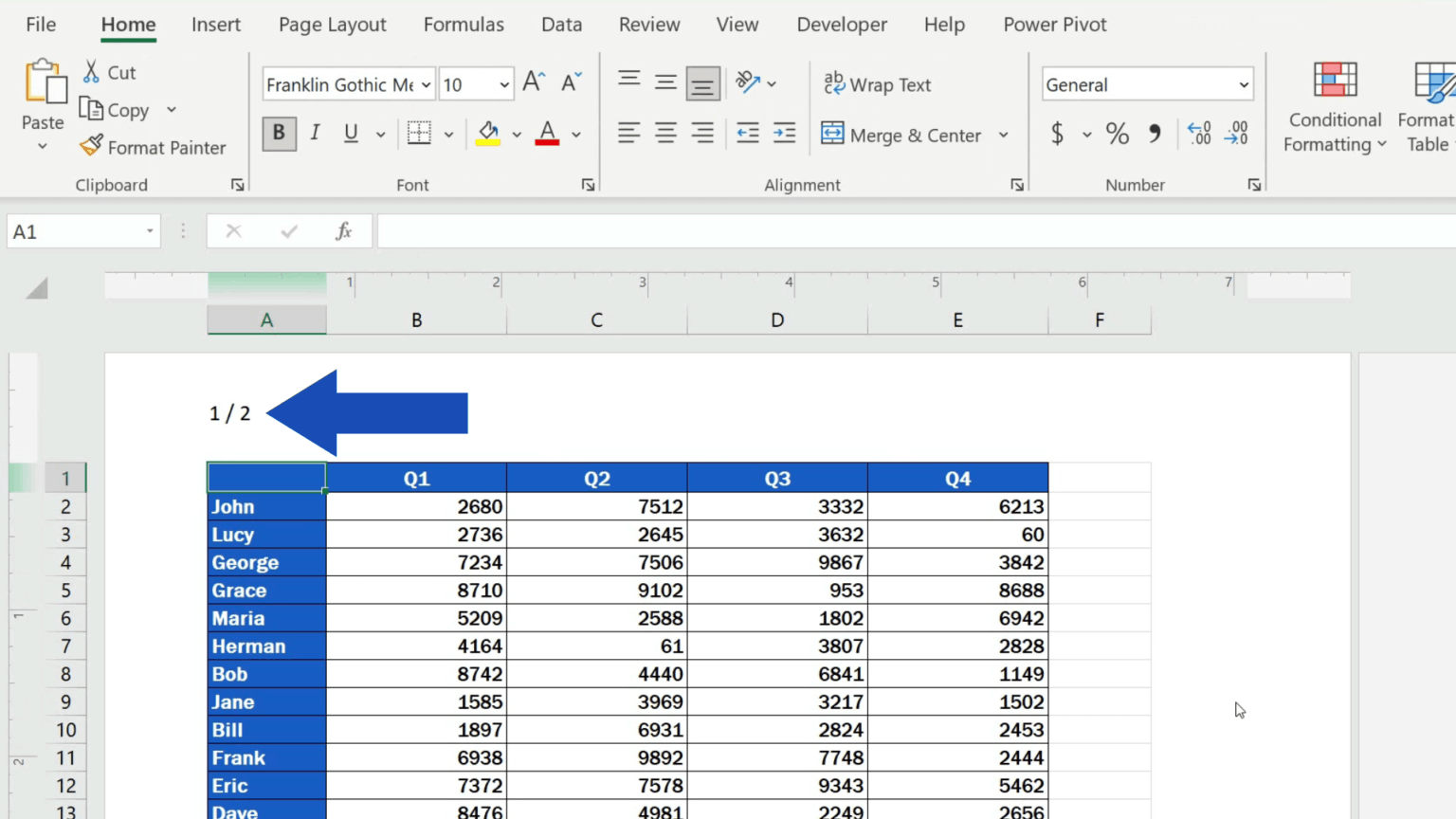This screenshot has width=1456, height=819.
Task: Enable Wrap Text
Action: click(877, 84)
